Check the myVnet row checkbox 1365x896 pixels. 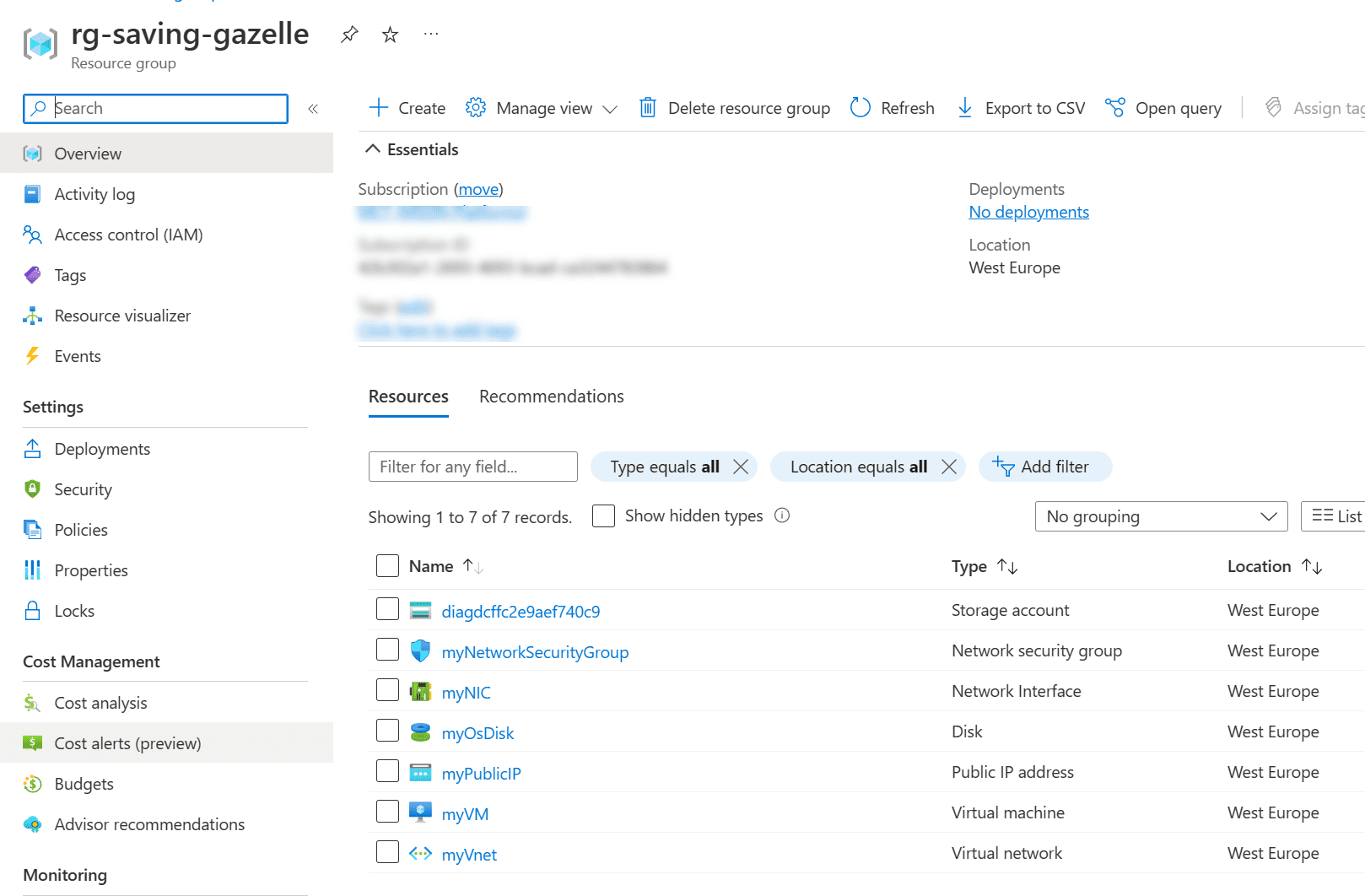coord(387,852)
